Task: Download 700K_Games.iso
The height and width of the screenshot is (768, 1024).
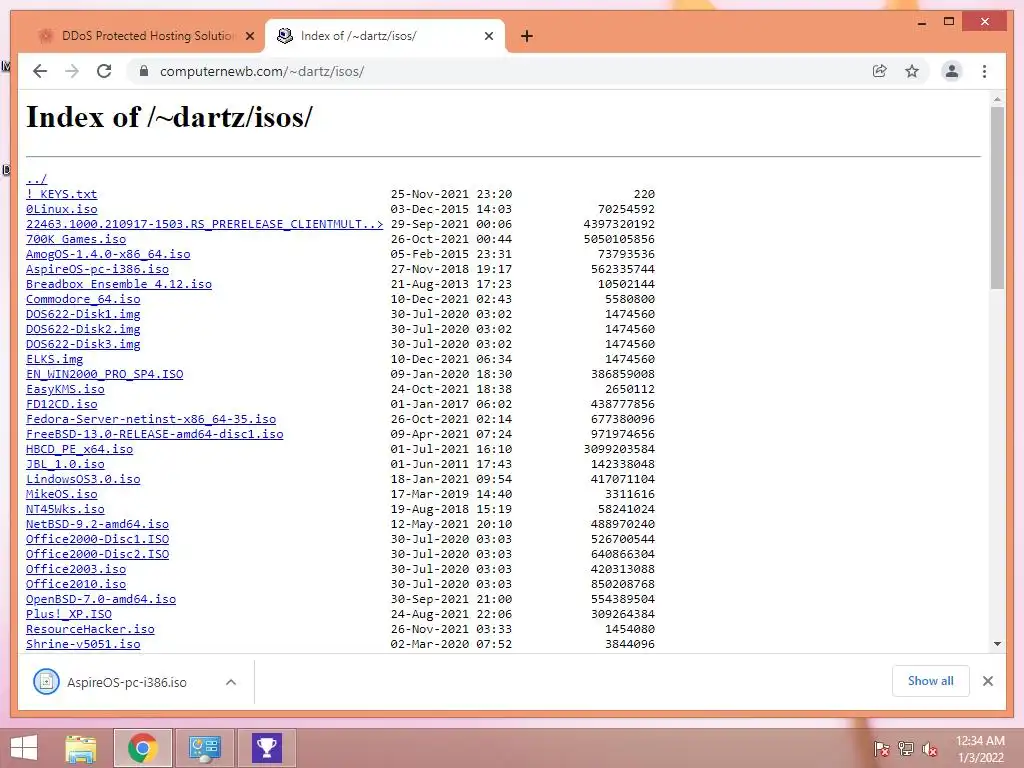Action: 76,239
